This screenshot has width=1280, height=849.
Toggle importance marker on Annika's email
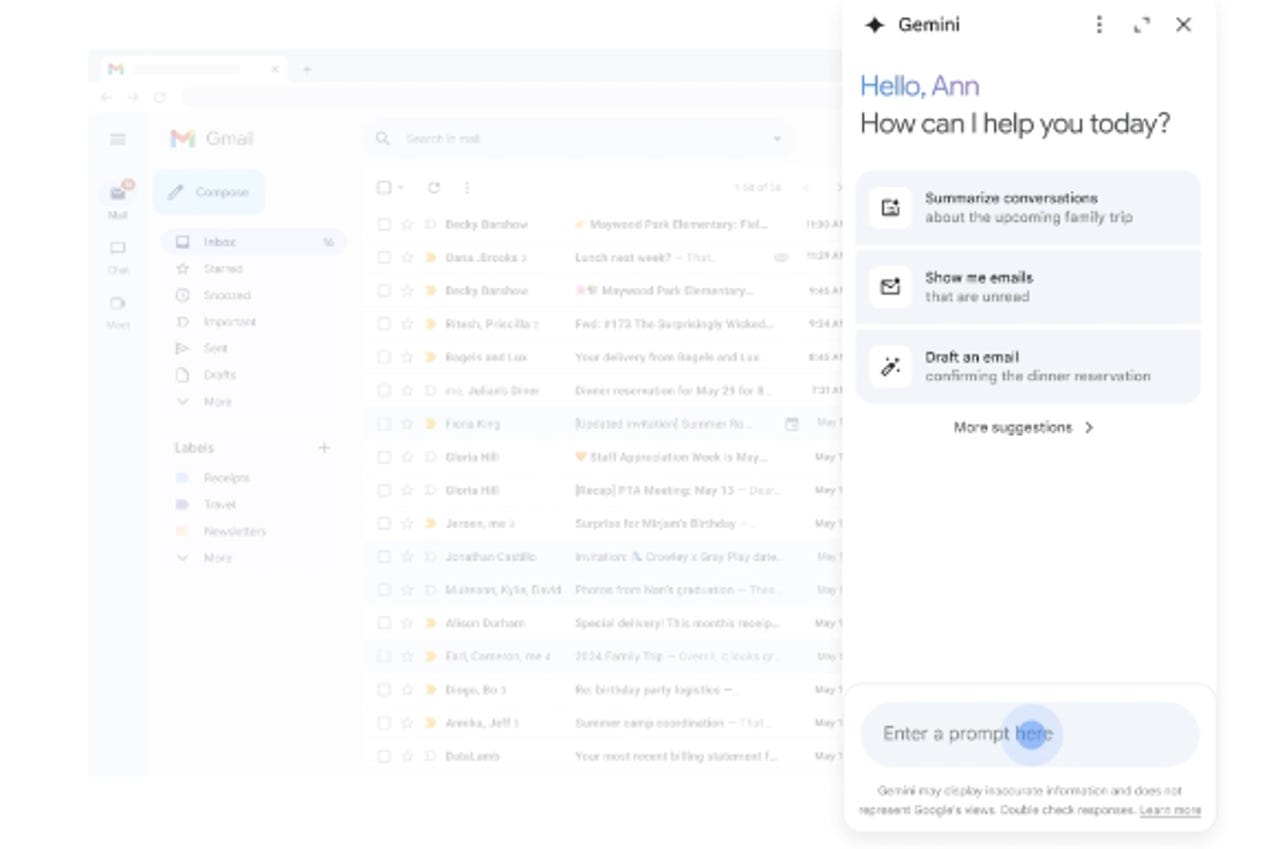tap(430, 723)
